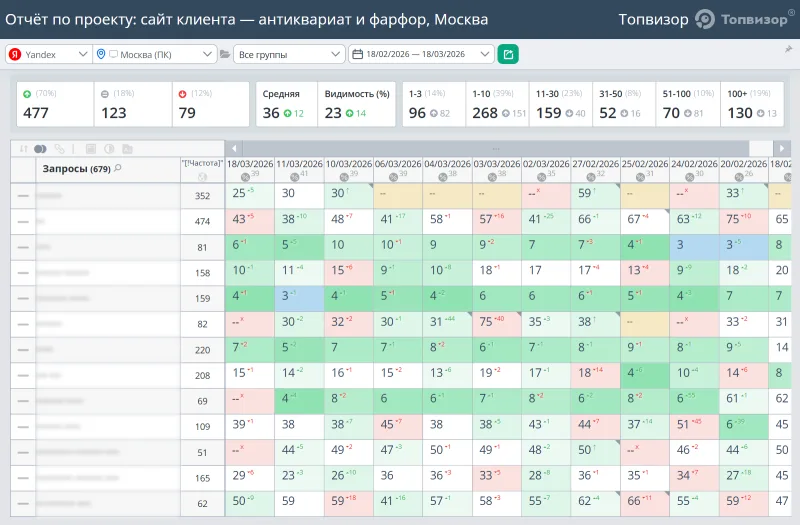The height and width of the screenshot is (525, 800).
Task: Open the Yandex search engine dropdown
Action: click(x=48, y=54)
